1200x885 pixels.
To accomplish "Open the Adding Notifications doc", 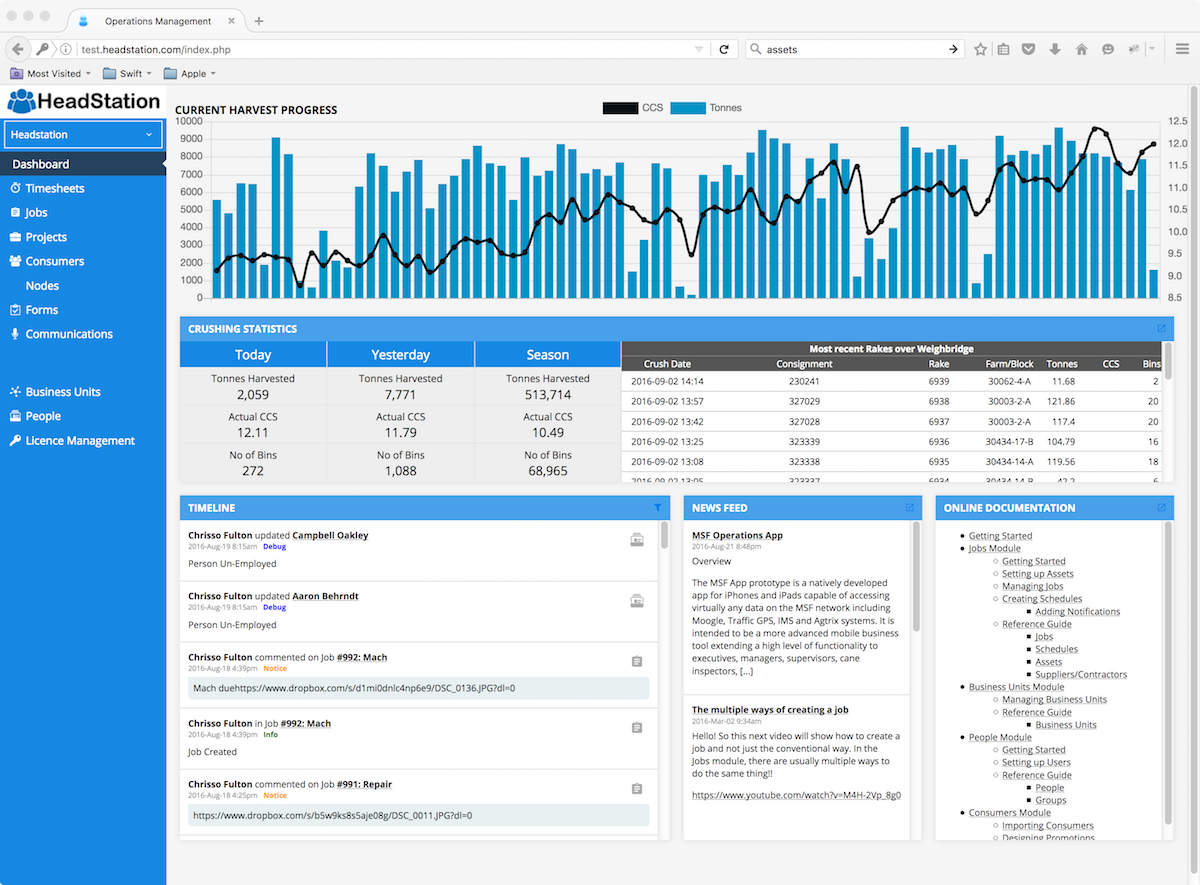I will (x=1077, y=611).
